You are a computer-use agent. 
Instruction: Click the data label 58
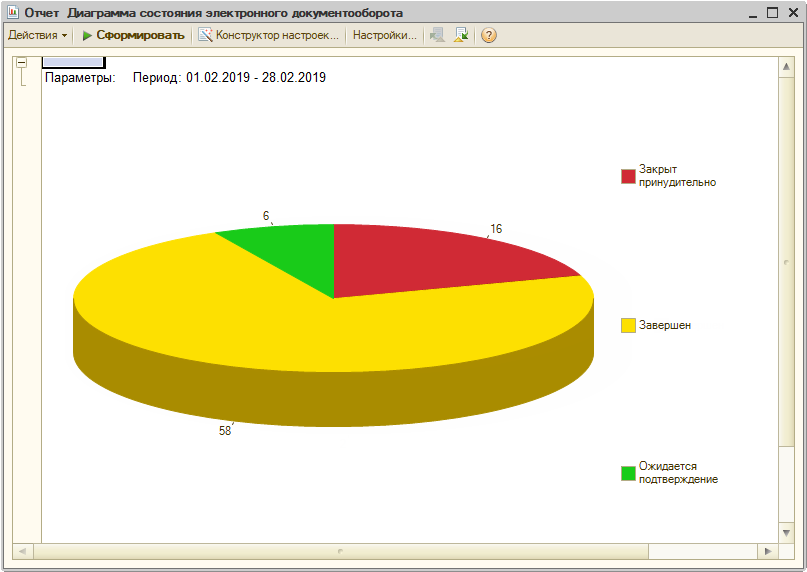click(x=225, y=431)
